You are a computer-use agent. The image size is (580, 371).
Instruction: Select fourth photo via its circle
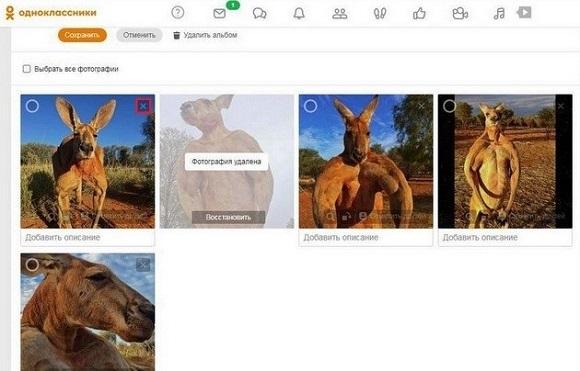[x=449, y=106]
